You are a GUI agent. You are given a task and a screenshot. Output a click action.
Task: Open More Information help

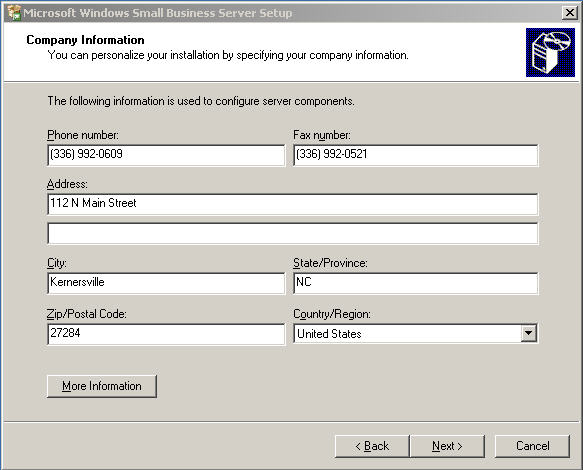[102, 386]
